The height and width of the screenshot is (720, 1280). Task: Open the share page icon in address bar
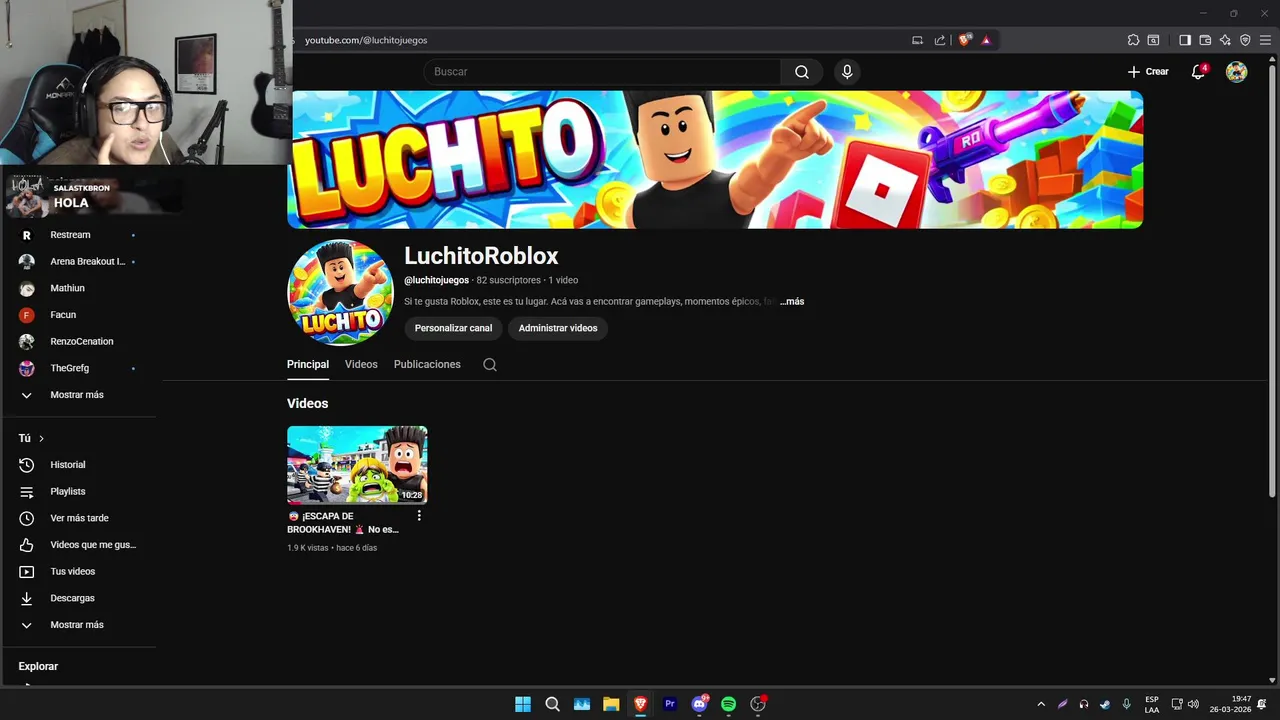click(940, 40)
